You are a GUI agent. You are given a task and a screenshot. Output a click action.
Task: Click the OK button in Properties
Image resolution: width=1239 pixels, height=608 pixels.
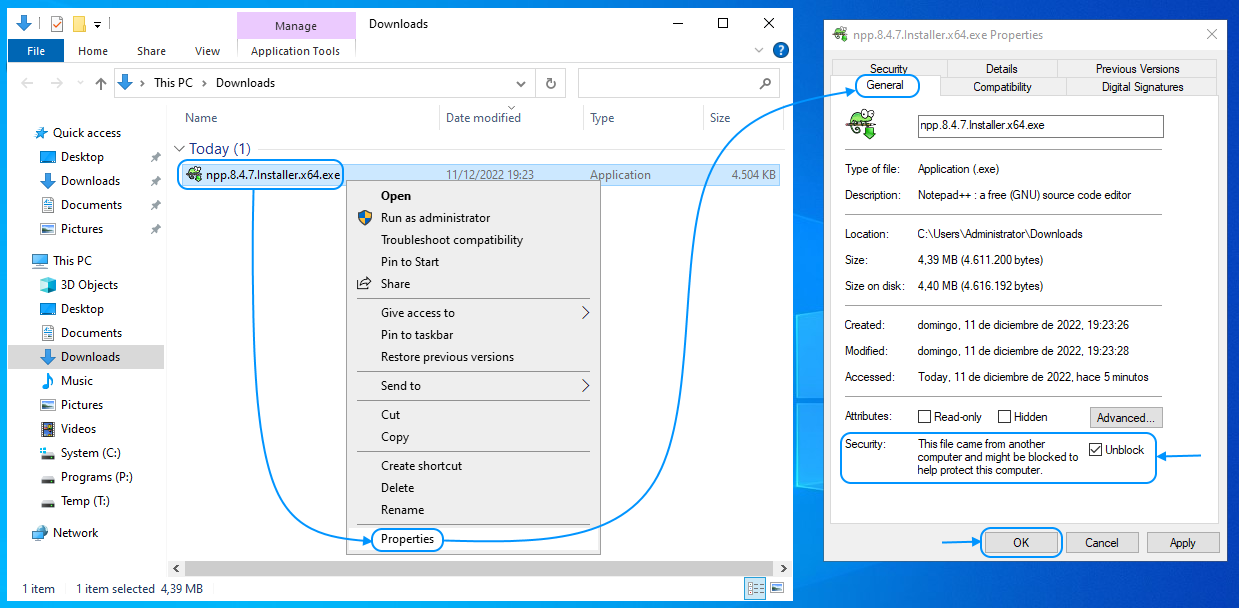(x=1020, y=543)
